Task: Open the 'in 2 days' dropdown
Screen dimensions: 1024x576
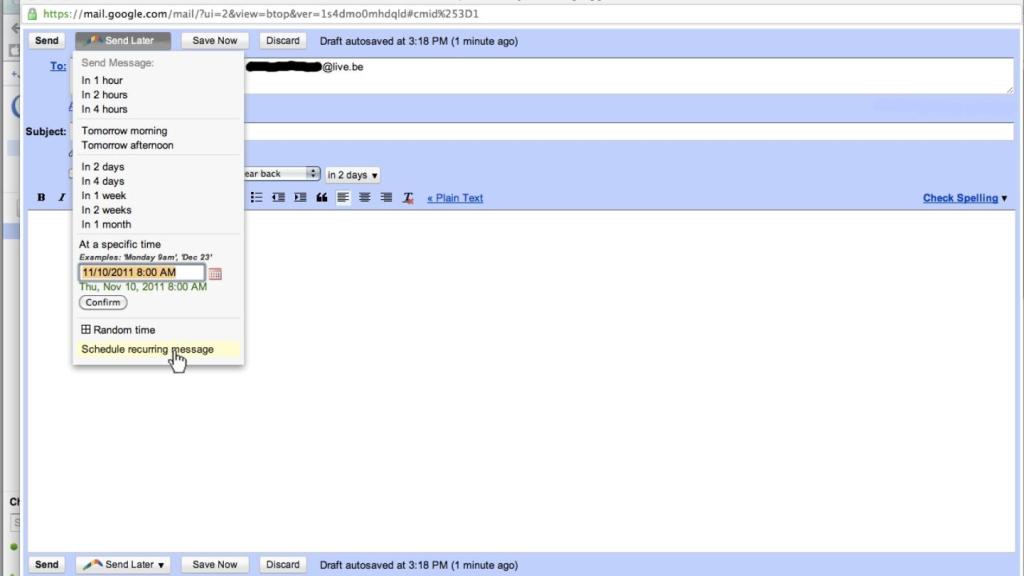Action: coord(353,175)
